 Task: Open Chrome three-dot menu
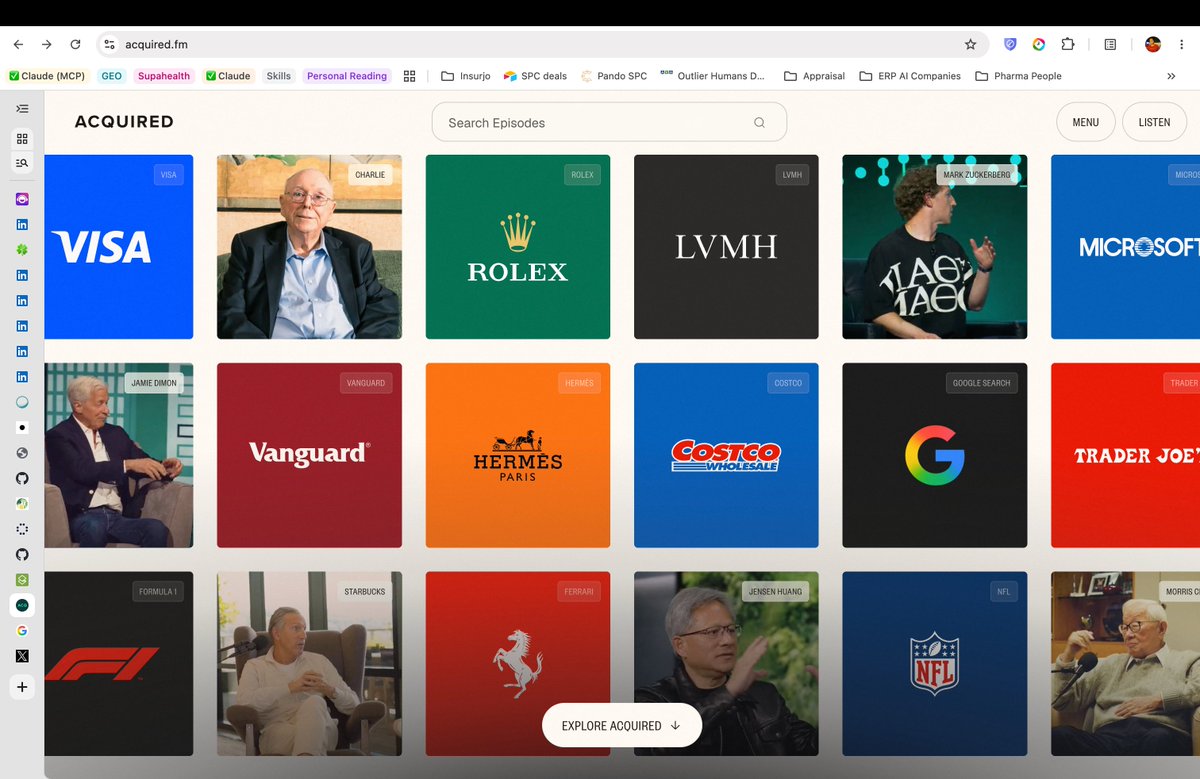point(1183,44)
